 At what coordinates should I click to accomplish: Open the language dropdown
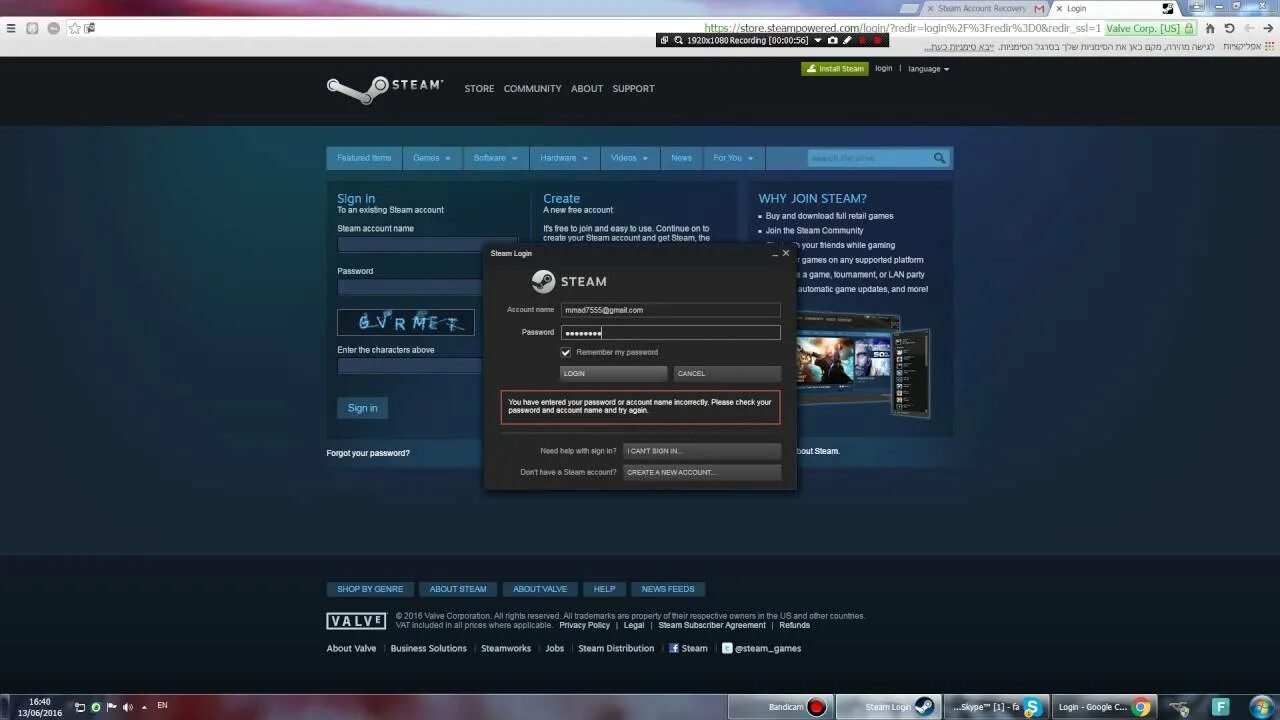[x=929, y=69]
